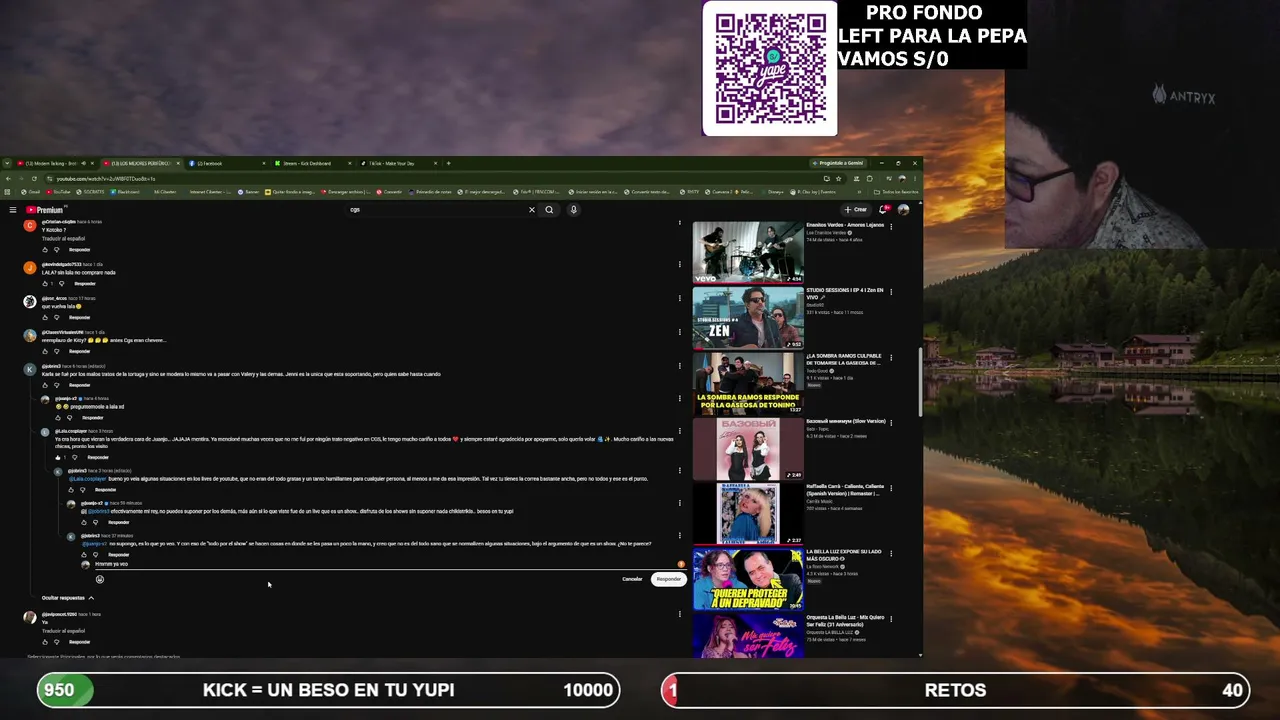The width and height of the screenshot is (1280, 720).
Task: Open options menu for Studio Sessions Zen video
Action: [x=891, y=292]
